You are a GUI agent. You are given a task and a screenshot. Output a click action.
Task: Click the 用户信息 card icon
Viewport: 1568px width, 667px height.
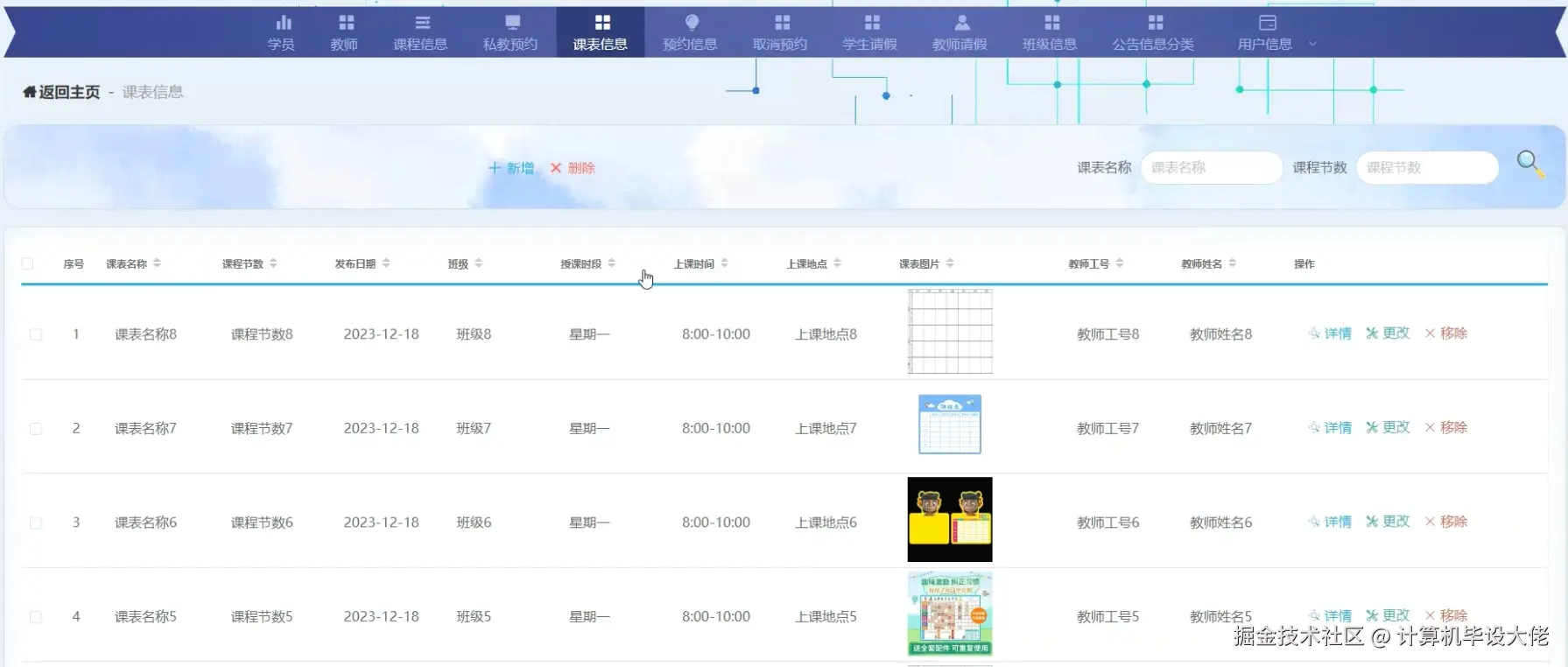1267,23
